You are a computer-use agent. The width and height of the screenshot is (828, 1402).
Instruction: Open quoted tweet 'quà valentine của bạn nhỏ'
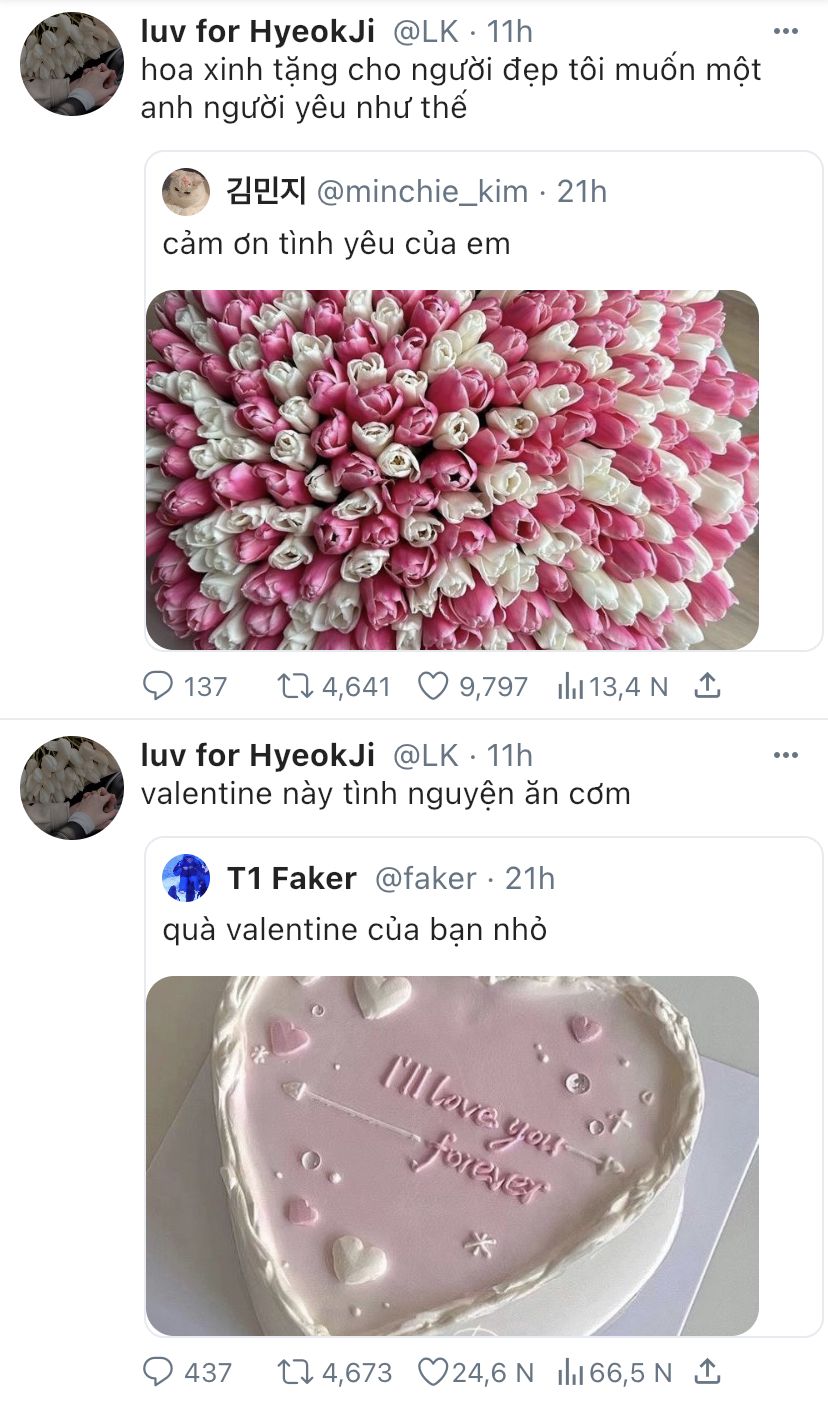click(354, 929)
